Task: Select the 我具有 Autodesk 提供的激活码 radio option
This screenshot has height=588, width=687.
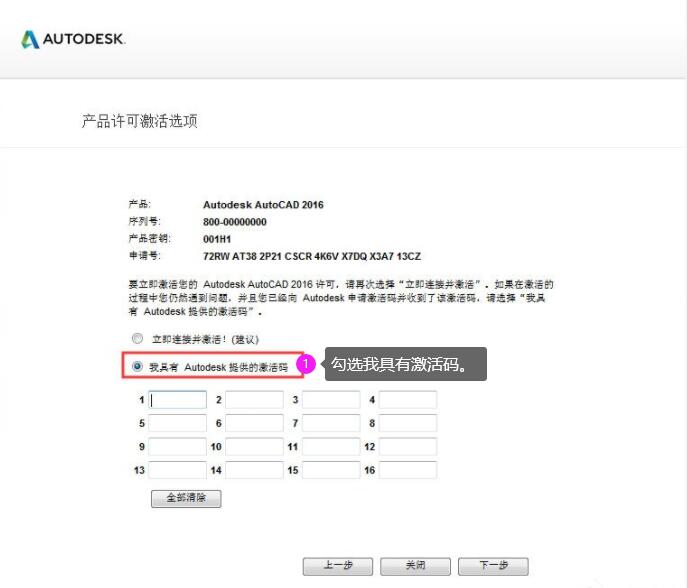Action: coord(137,366)
